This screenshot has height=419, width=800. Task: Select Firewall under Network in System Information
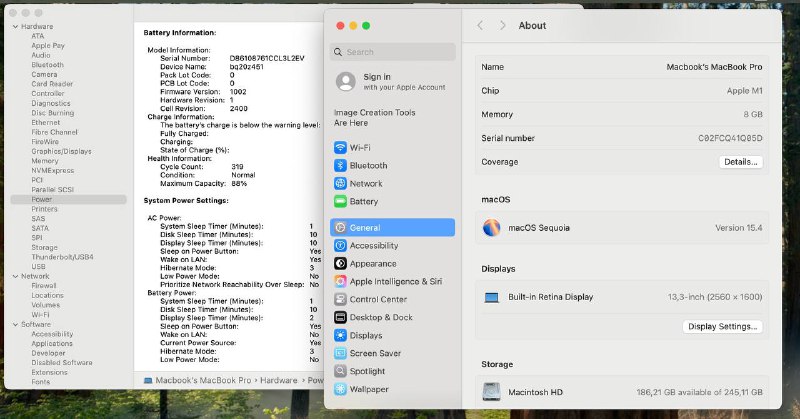[x=44, y=286]
